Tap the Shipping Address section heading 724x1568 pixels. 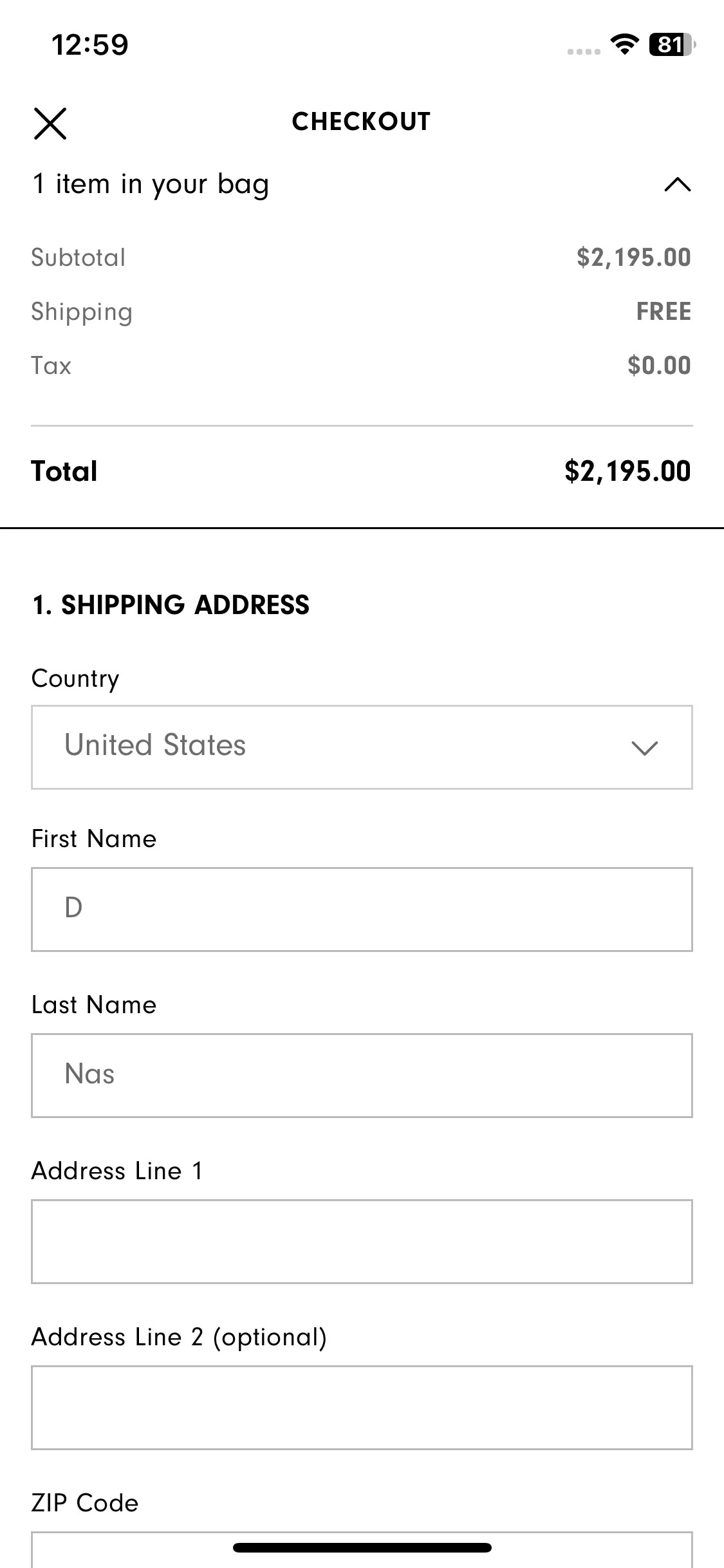[x=171, y=605]
